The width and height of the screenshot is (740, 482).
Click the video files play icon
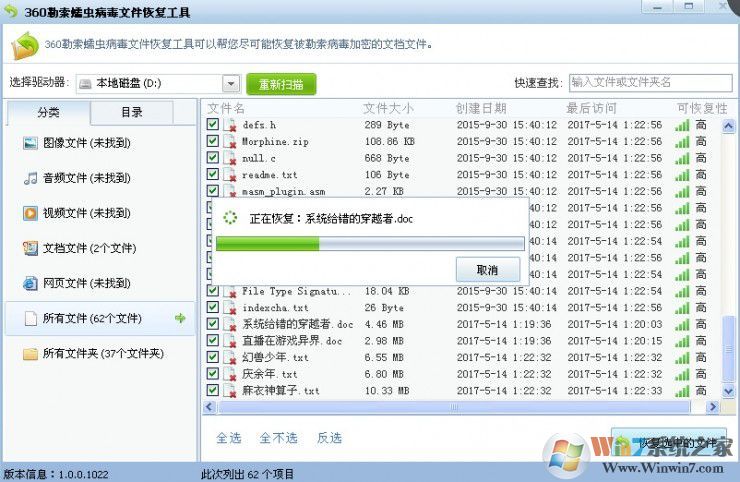[x=31, y=213]
